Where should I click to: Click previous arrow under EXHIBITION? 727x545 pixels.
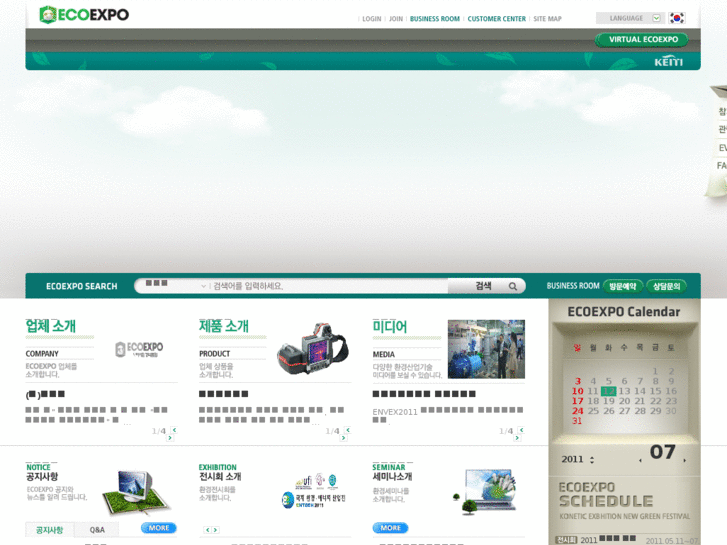pos(208,530)
